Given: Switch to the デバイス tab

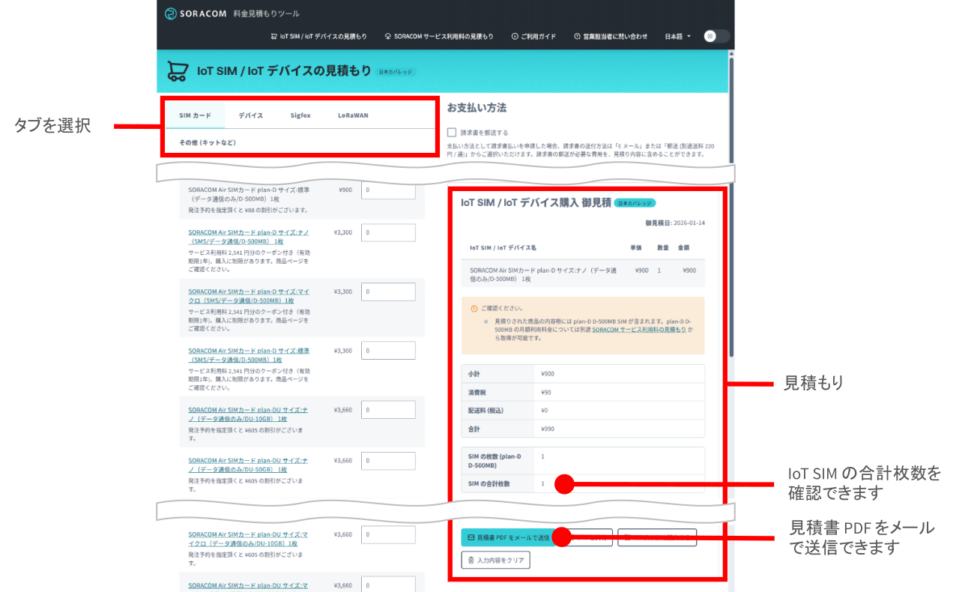Looking at the screenshot, I should point(251,115).
